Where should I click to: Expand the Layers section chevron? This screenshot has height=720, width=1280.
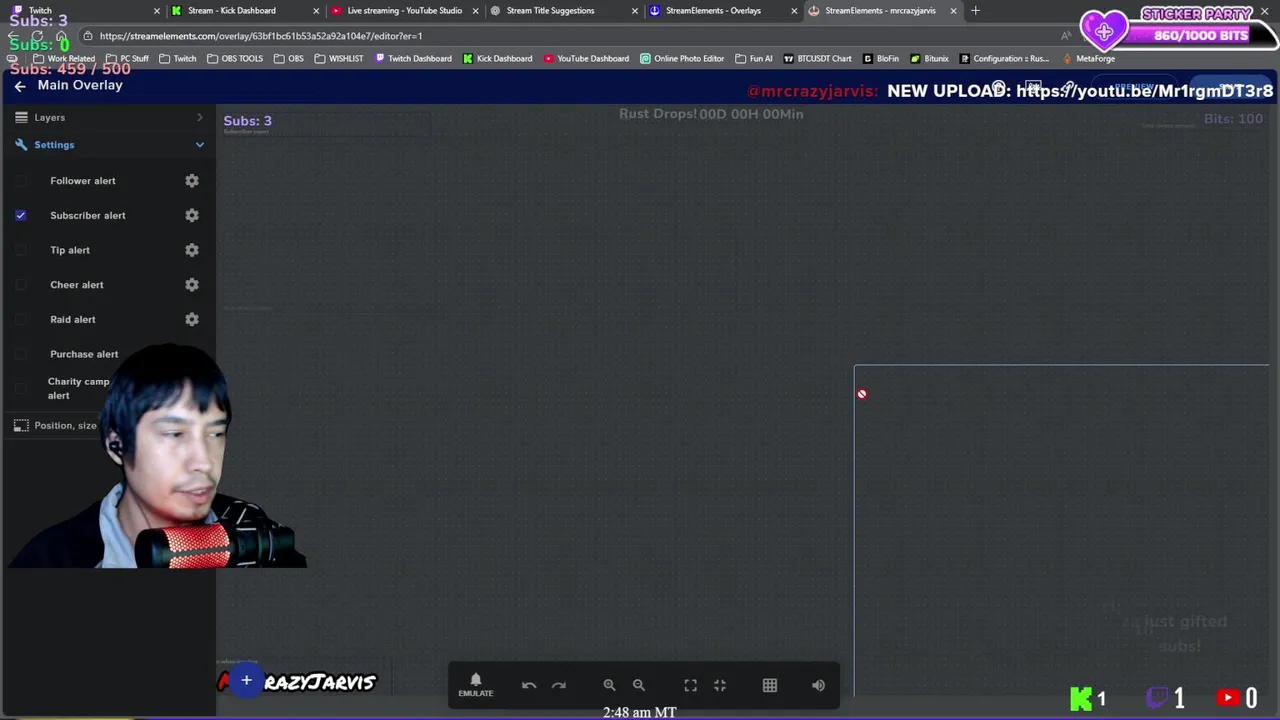[200, 117]
